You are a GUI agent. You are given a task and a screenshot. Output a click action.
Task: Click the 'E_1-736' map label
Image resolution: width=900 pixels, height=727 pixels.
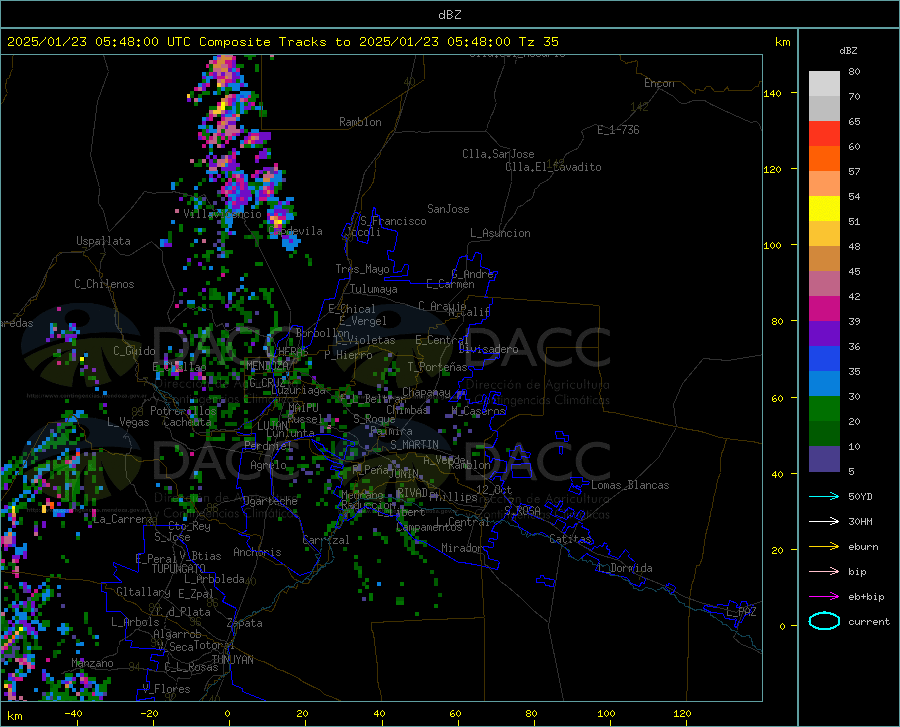(618, 130)
